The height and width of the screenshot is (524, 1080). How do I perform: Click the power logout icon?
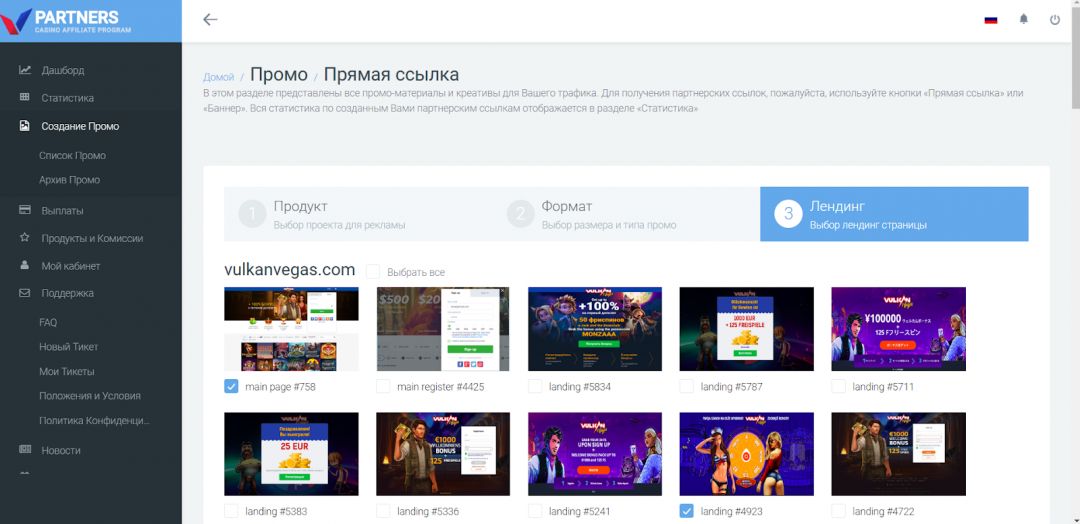pyautogui.click(x=1055, y=20)
